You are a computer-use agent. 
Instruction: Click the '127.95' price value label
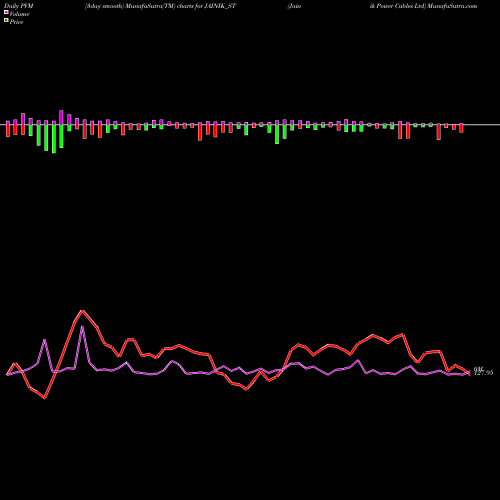[483, 373]
